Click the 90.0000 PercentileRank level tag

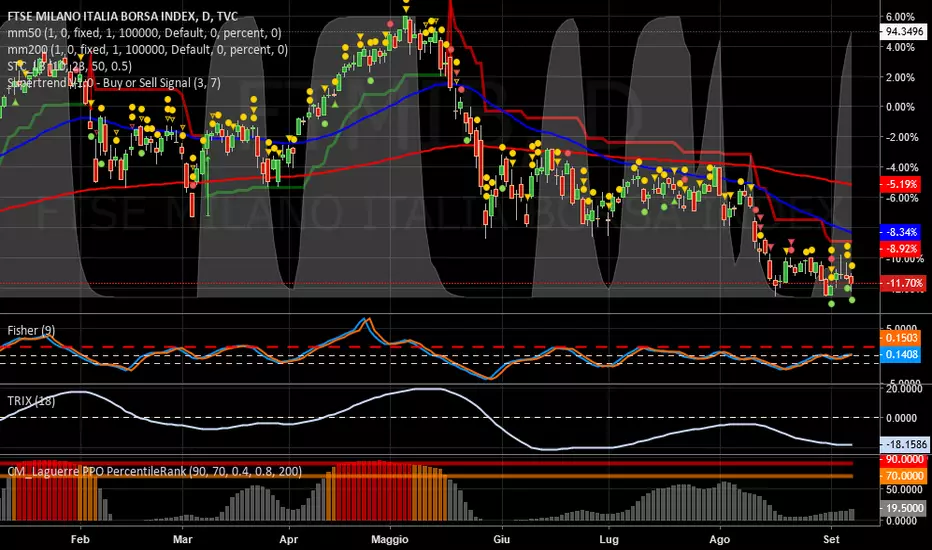904,460
